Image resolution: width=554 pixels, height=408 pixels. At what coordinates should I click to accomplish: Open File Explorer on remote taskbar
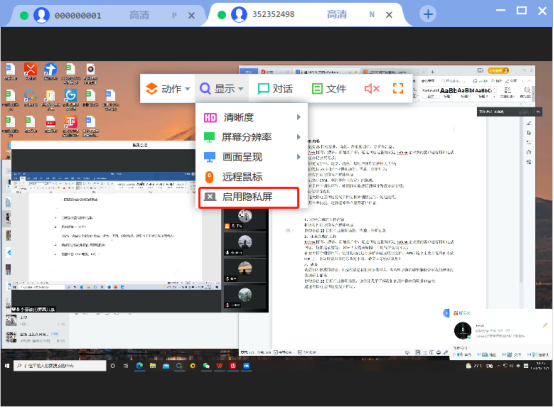(x=153, y=366)
